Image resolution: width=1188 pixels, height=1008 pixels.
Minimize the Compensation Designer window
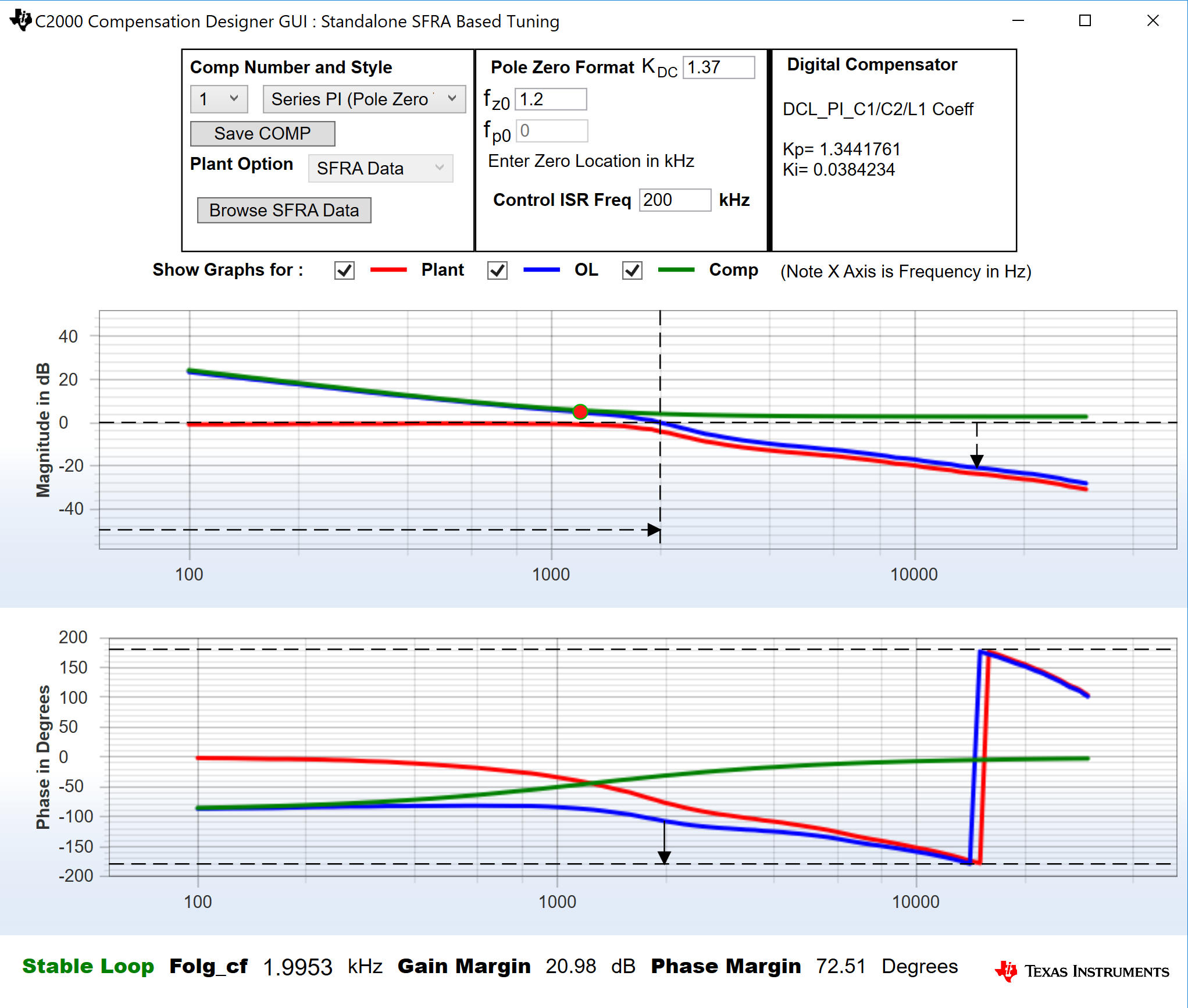click(x=1018, y=20)
